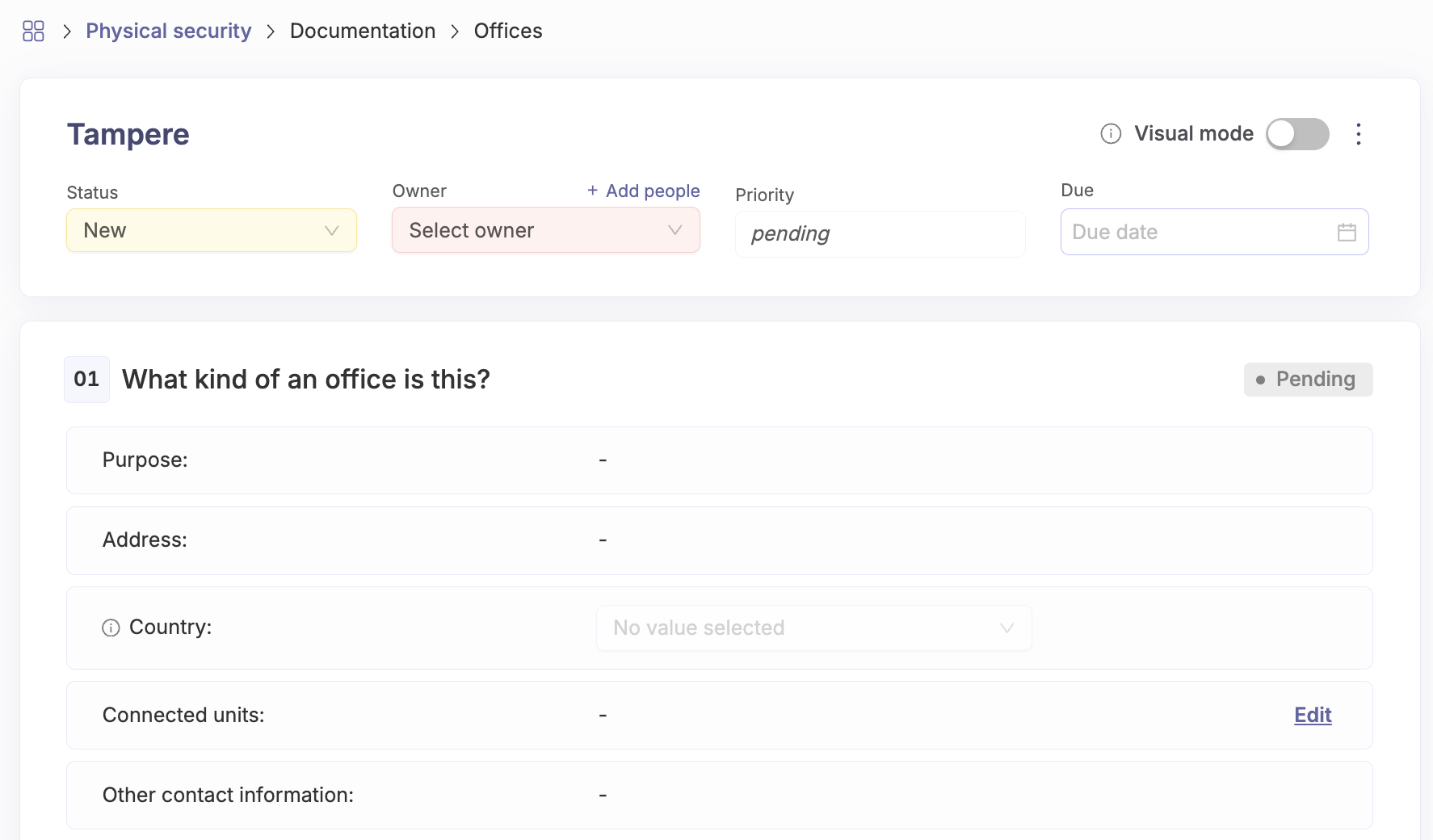Click the Address row
Image resolution: width=1433 pixels, height=840 pixels.
click(720, 540)
